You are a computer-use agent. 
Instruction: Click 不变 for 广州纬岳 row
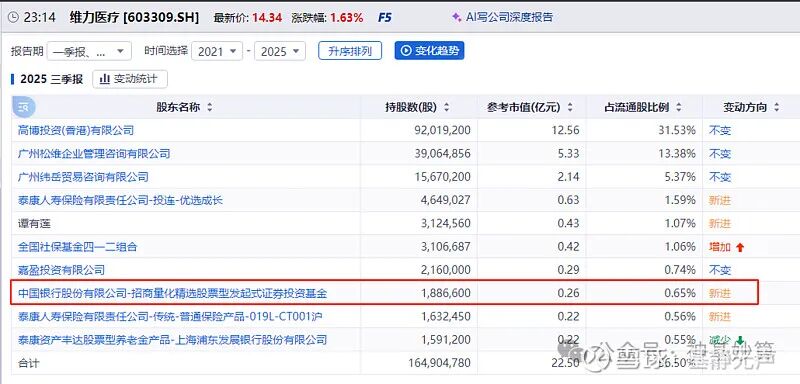coord(720,177)
